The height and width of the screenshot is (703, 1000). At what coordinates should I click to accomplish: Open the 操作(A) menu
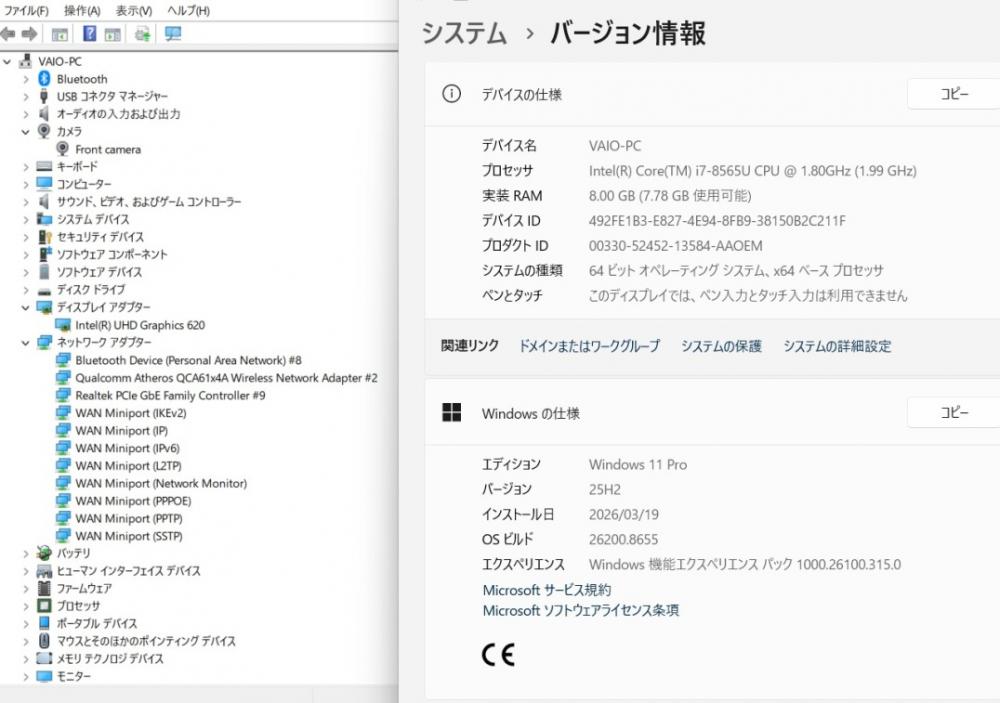click(x=82, y=10)
